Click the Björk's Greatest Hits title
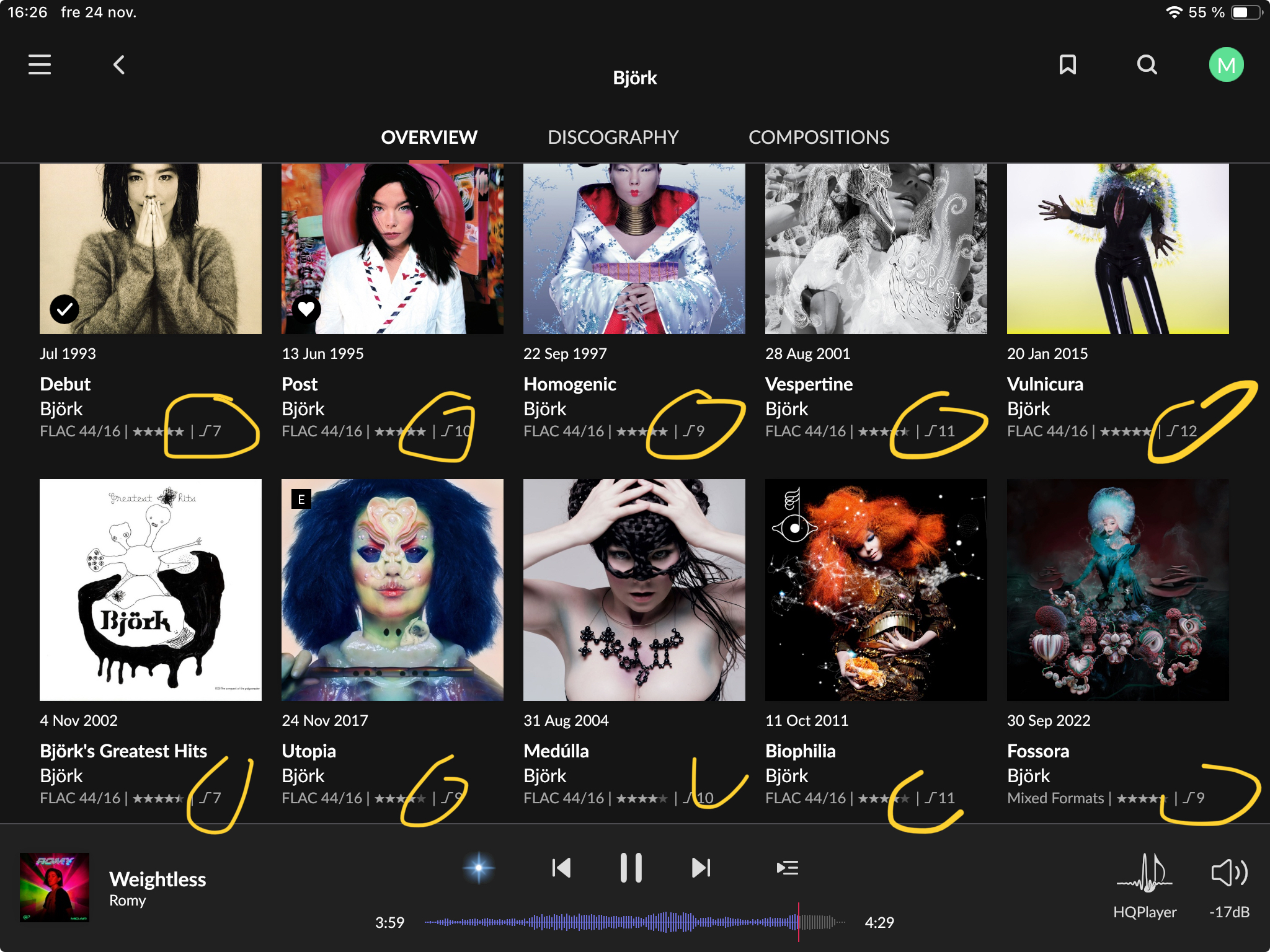Screen dimensions: 1270x952 coord(123,751)
